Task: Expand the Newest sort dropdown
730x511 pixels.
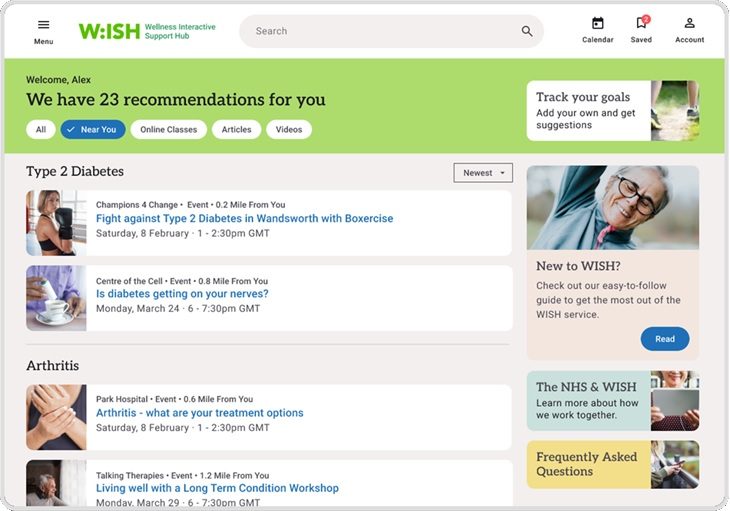Action: coord(483,173)
